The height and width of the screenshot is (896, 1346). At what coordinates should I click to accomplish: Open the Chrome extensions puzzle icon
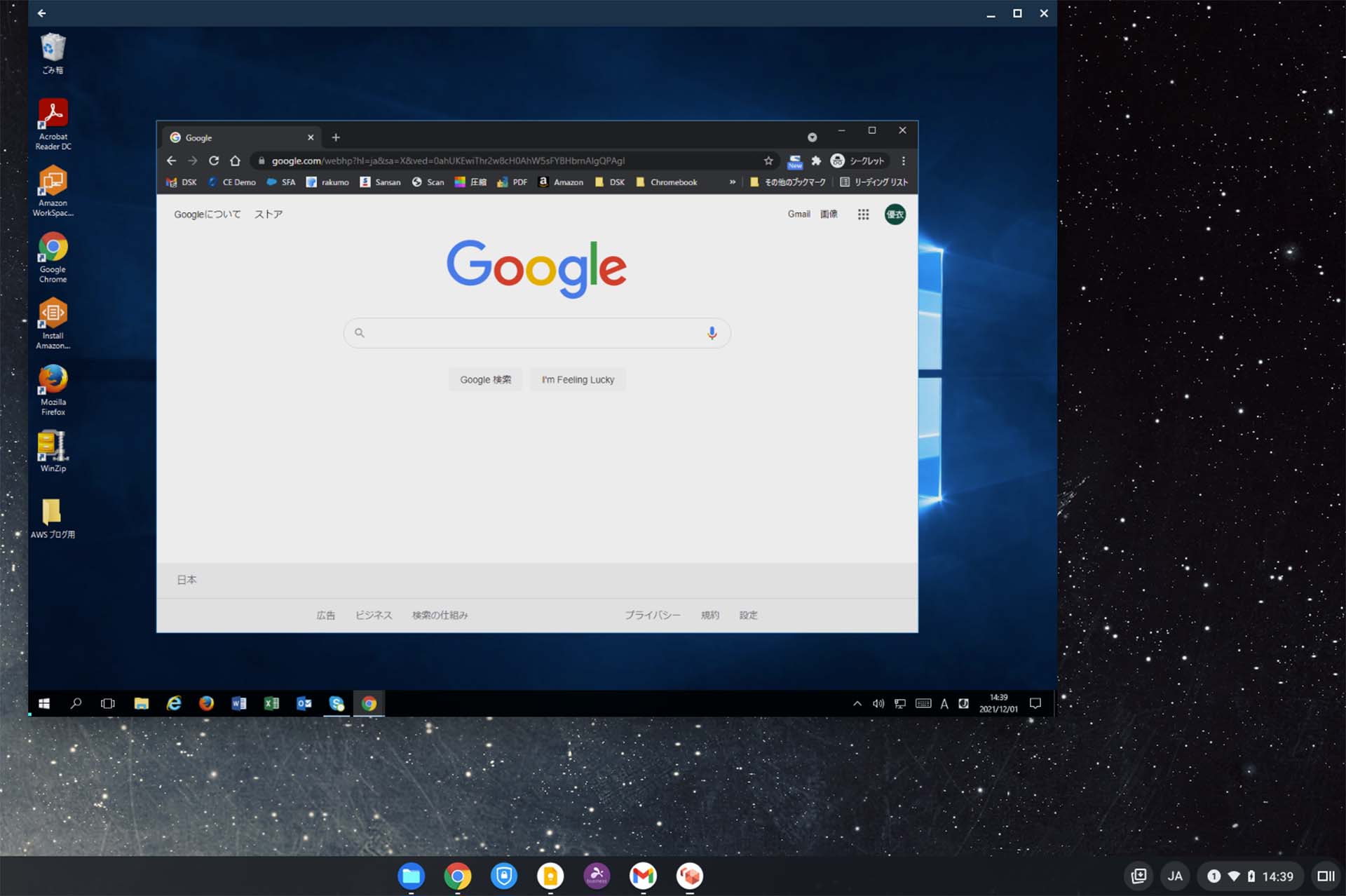point(816,161)
